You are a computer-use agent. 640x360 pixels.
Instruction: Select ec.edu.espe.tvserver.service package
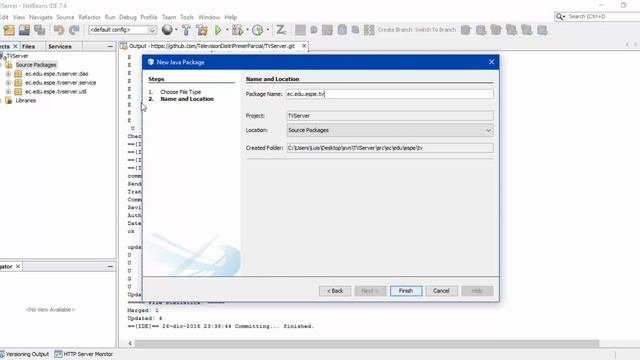coord(61,83)
